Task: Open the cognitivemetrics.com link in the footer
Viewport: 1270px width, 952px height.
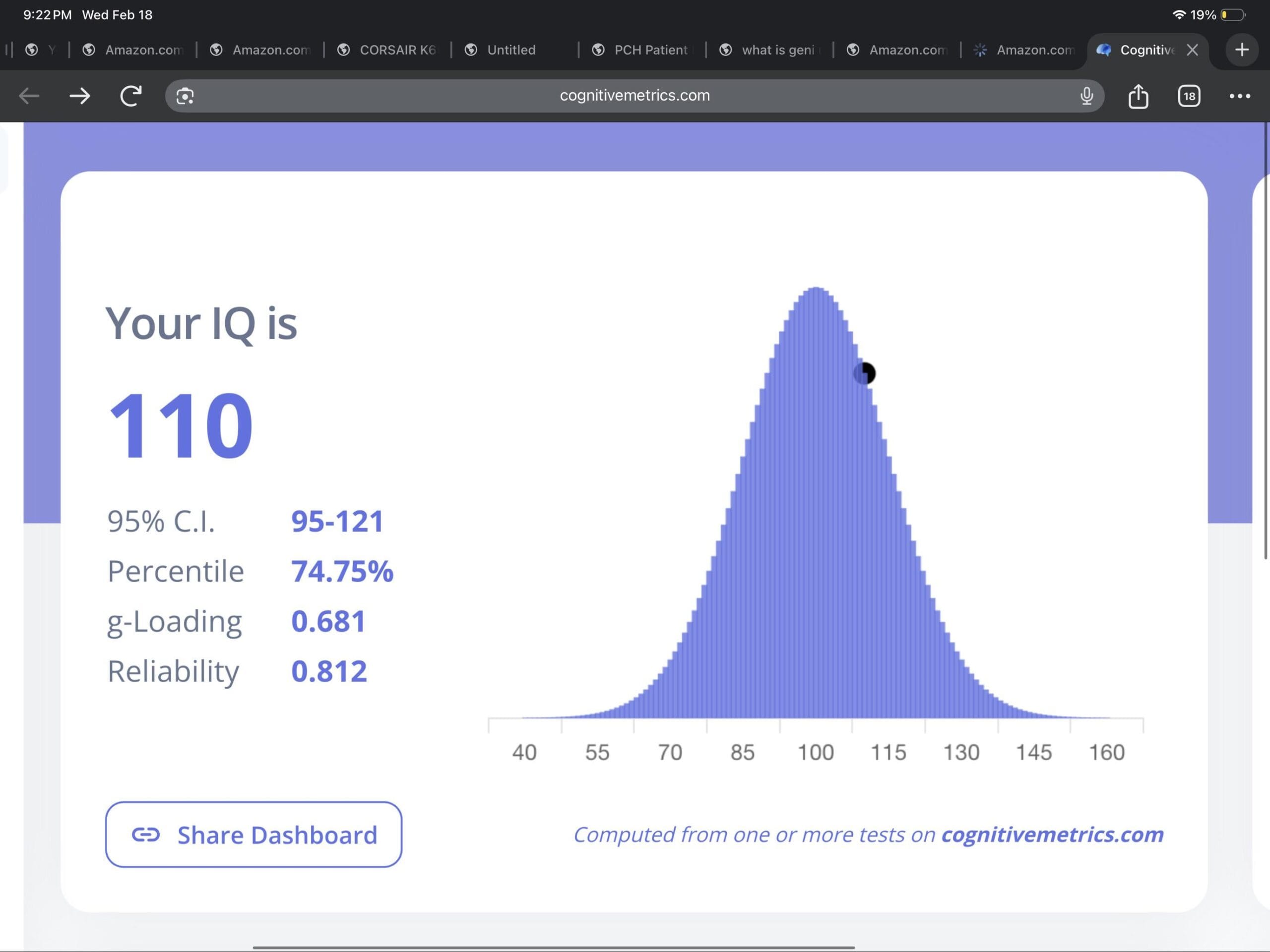Action: tap(1052, 835)
